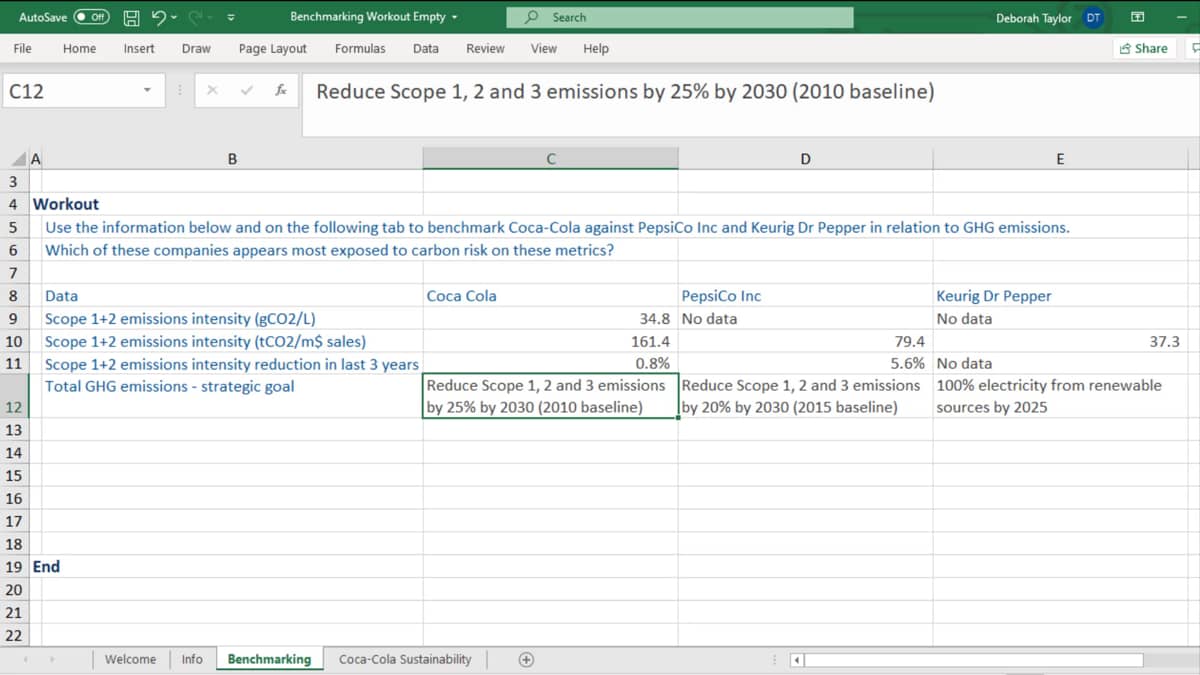Screen dimensions: 1200x675
Task: Click the Insert Function fx icon
Action: tap(281, 91)
